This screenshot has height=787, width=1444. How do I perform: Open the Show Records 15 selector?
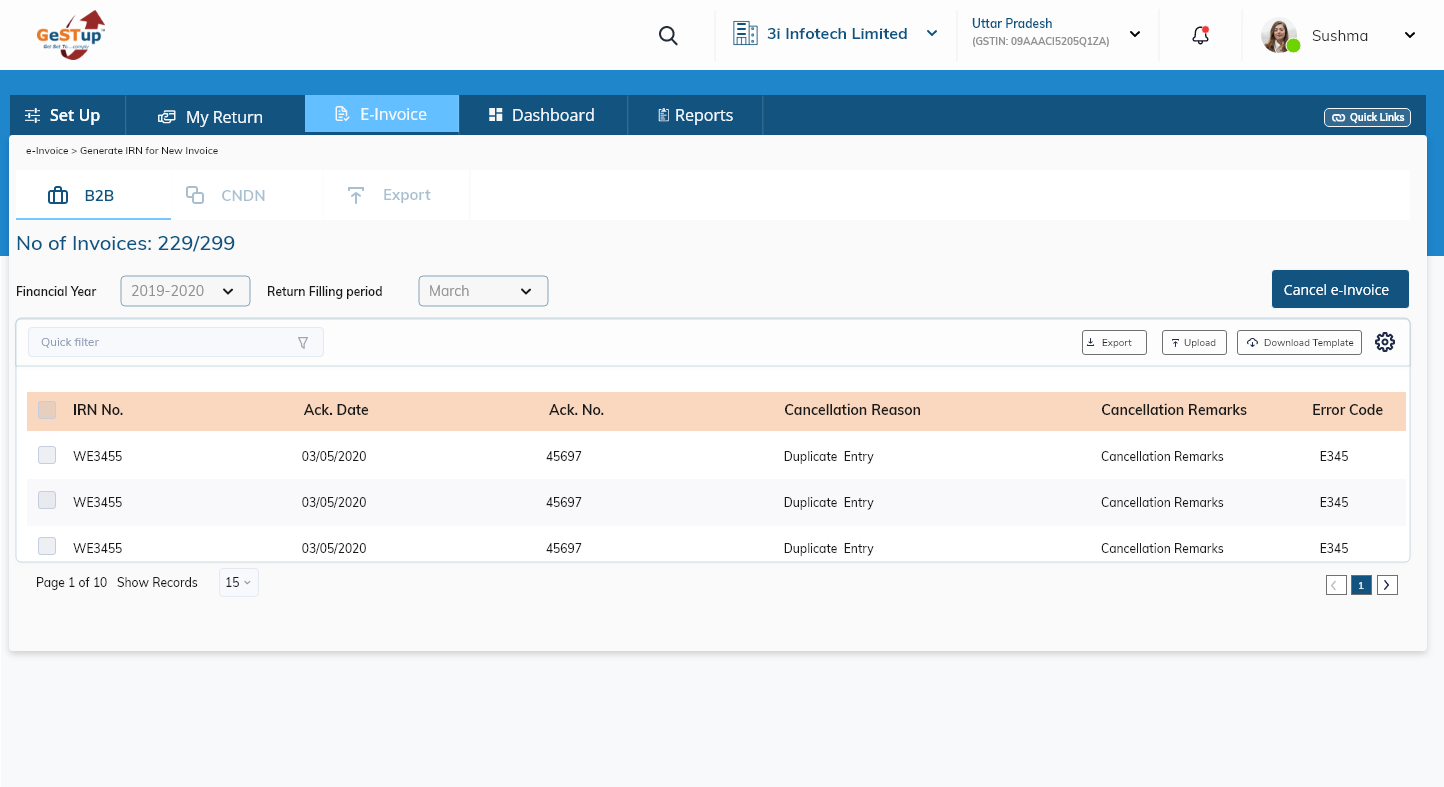pos(238,582)
